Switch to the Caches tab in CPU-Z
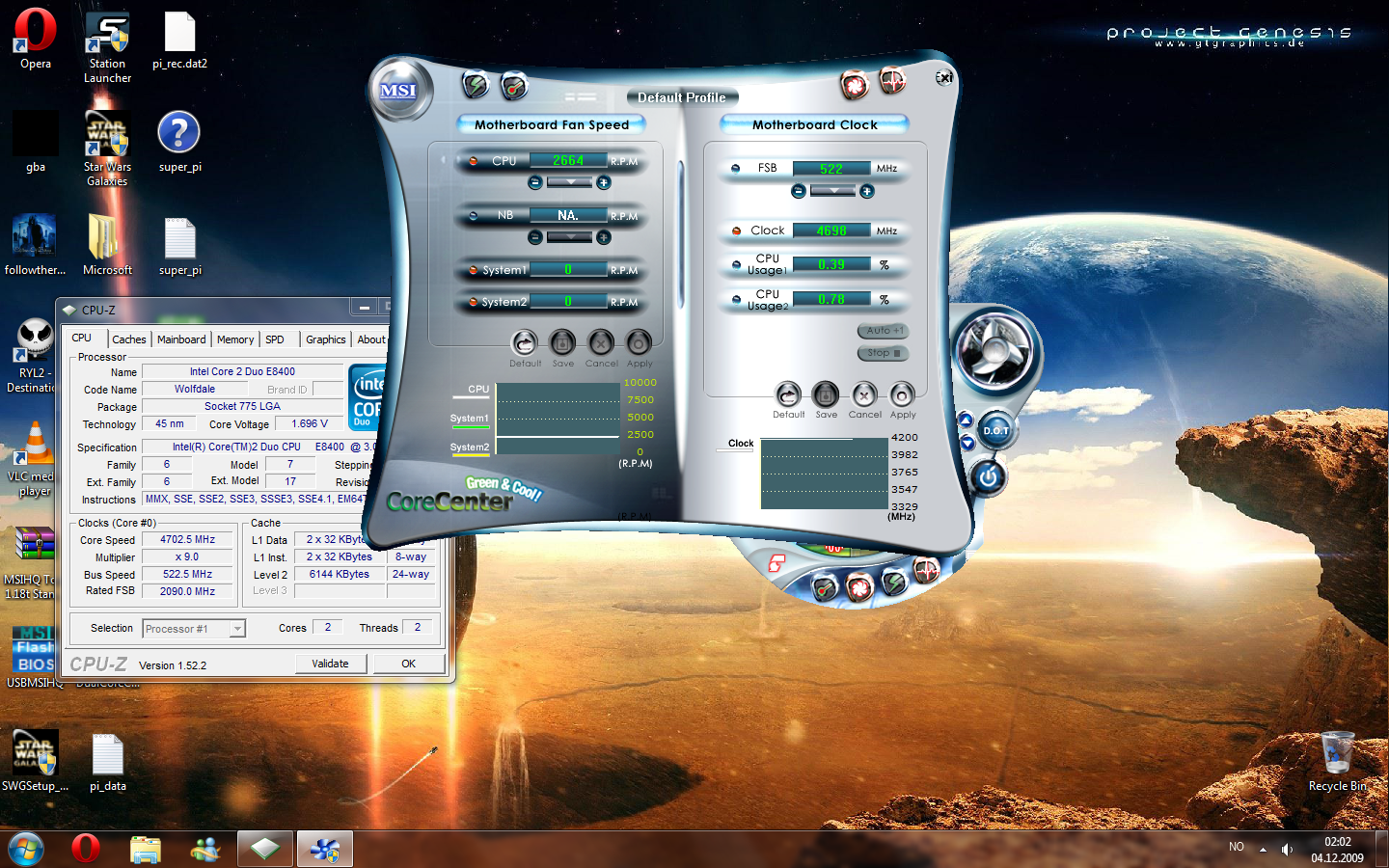This screenshot has height=868, width=1389. (128, 339)
